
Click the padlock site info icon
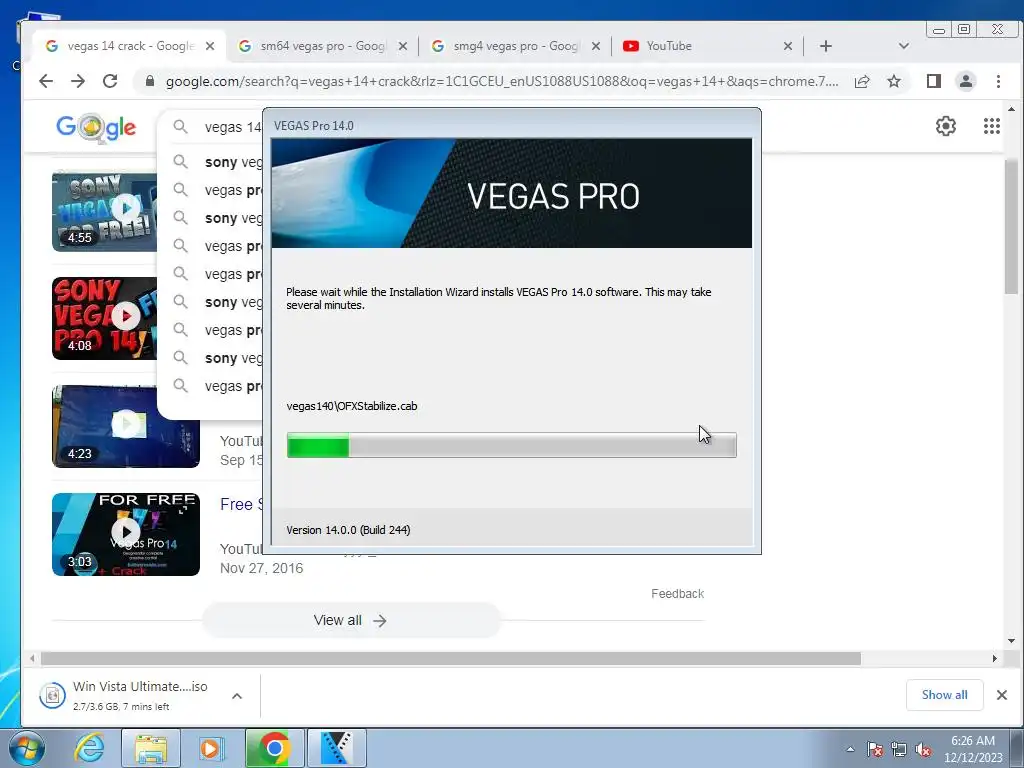(x=150, y=81)
